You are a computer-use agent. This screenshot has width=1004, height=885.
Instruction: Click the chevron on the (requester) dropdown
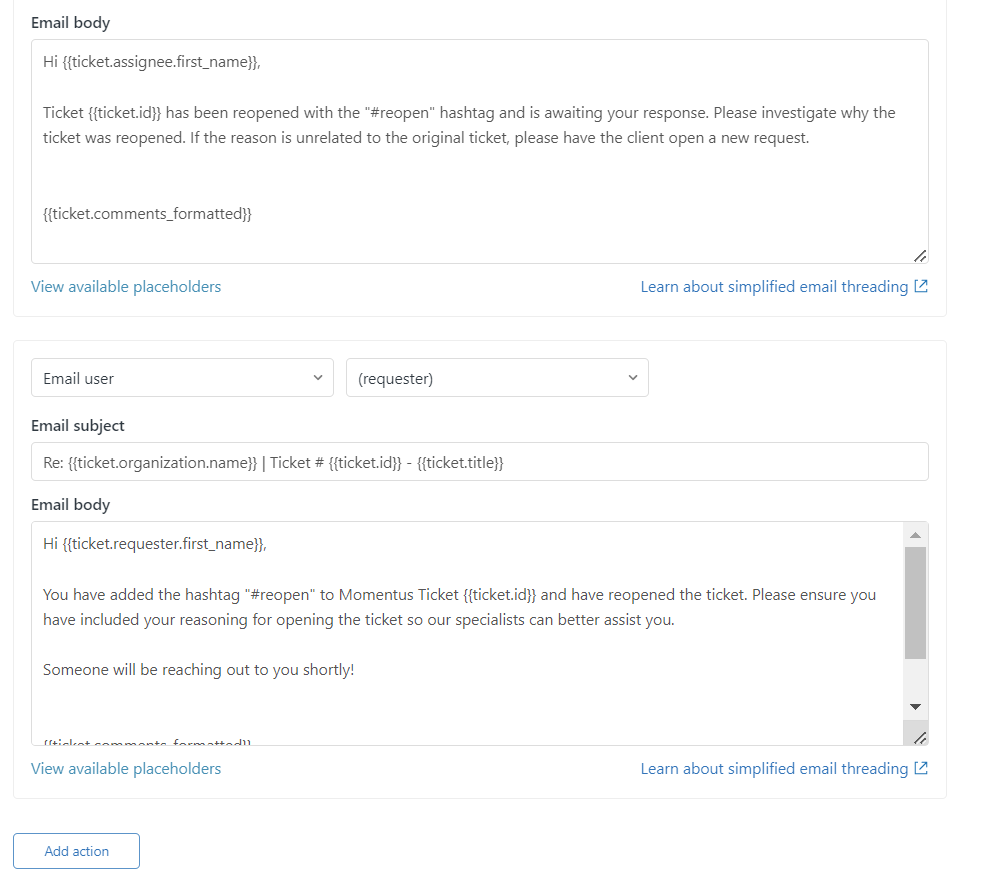(632, 377)
